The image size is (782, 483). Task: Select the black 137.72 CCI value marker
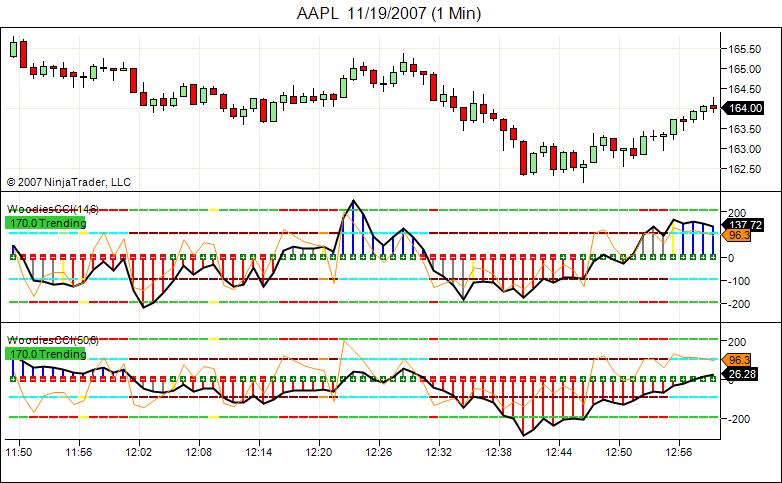(x=743, y=225)
